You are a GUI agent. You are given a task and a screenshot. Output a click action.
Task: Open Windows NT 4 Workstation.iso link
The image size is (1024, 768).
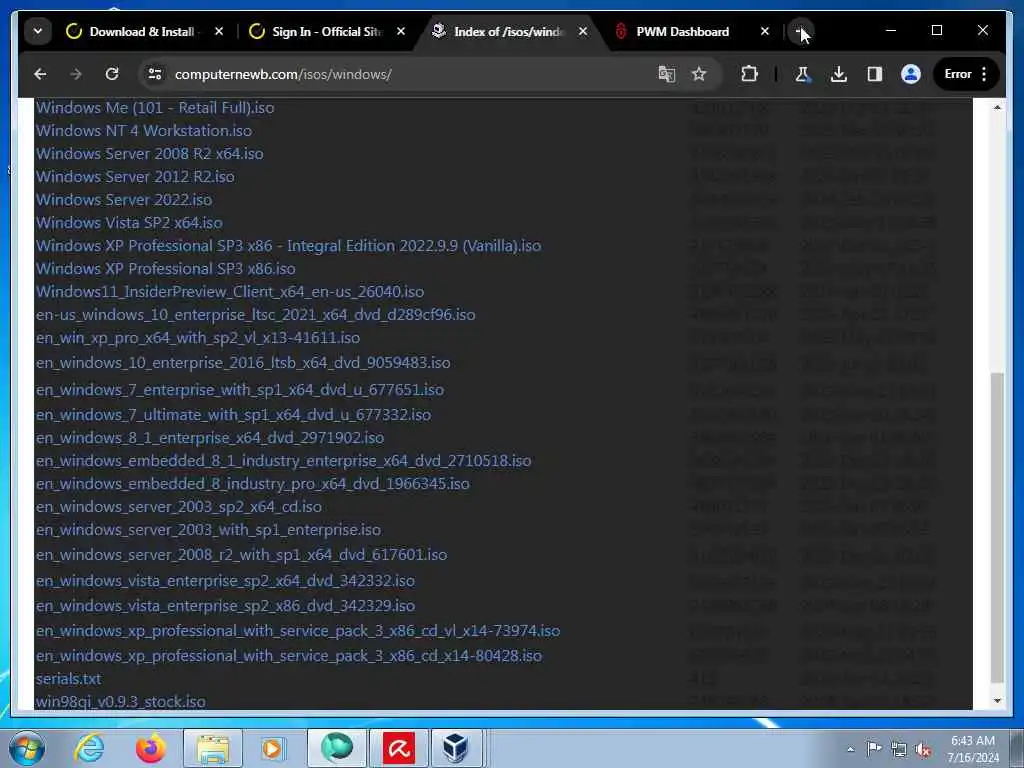(x=144, y=131)
